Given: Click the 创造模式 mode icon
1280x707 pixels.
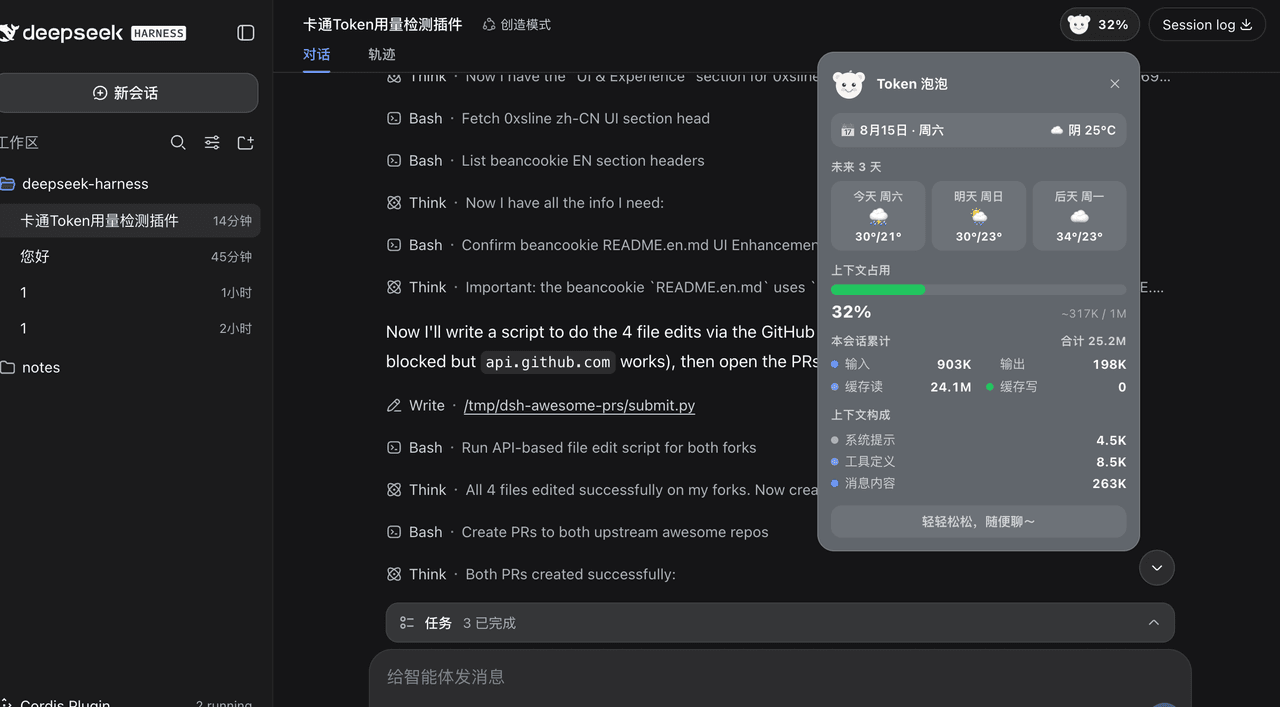Looking at the screenshot, I should [x=489, y=24].
